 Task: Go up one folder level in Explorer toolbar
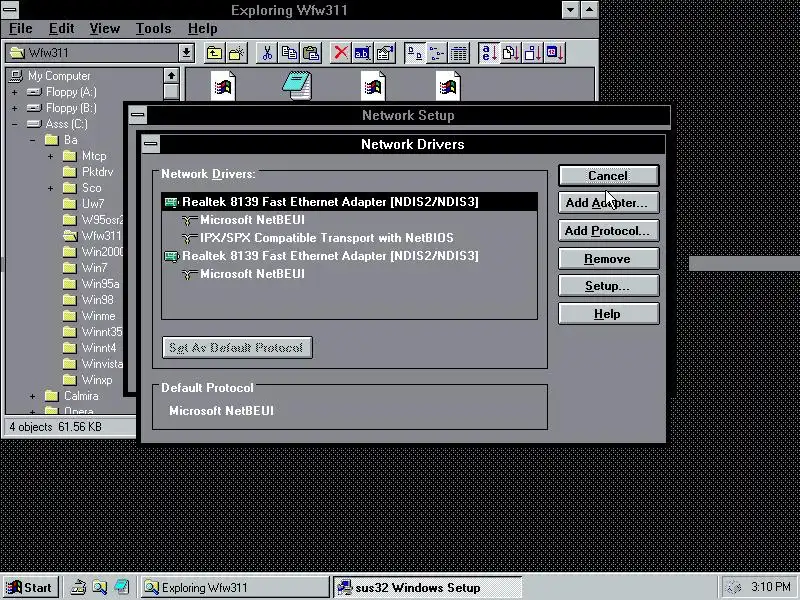[x=214, y=53]
